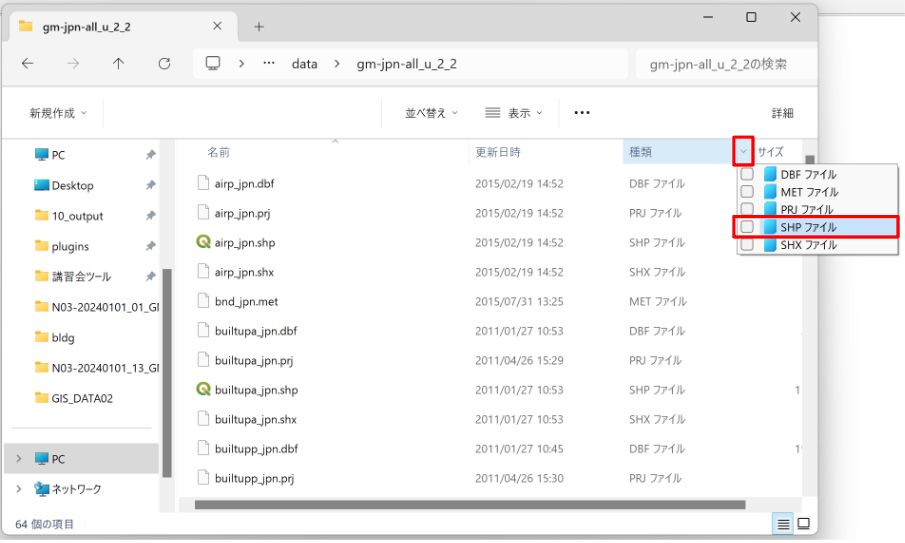Open the ellipsis in the address path

[269, 63]
